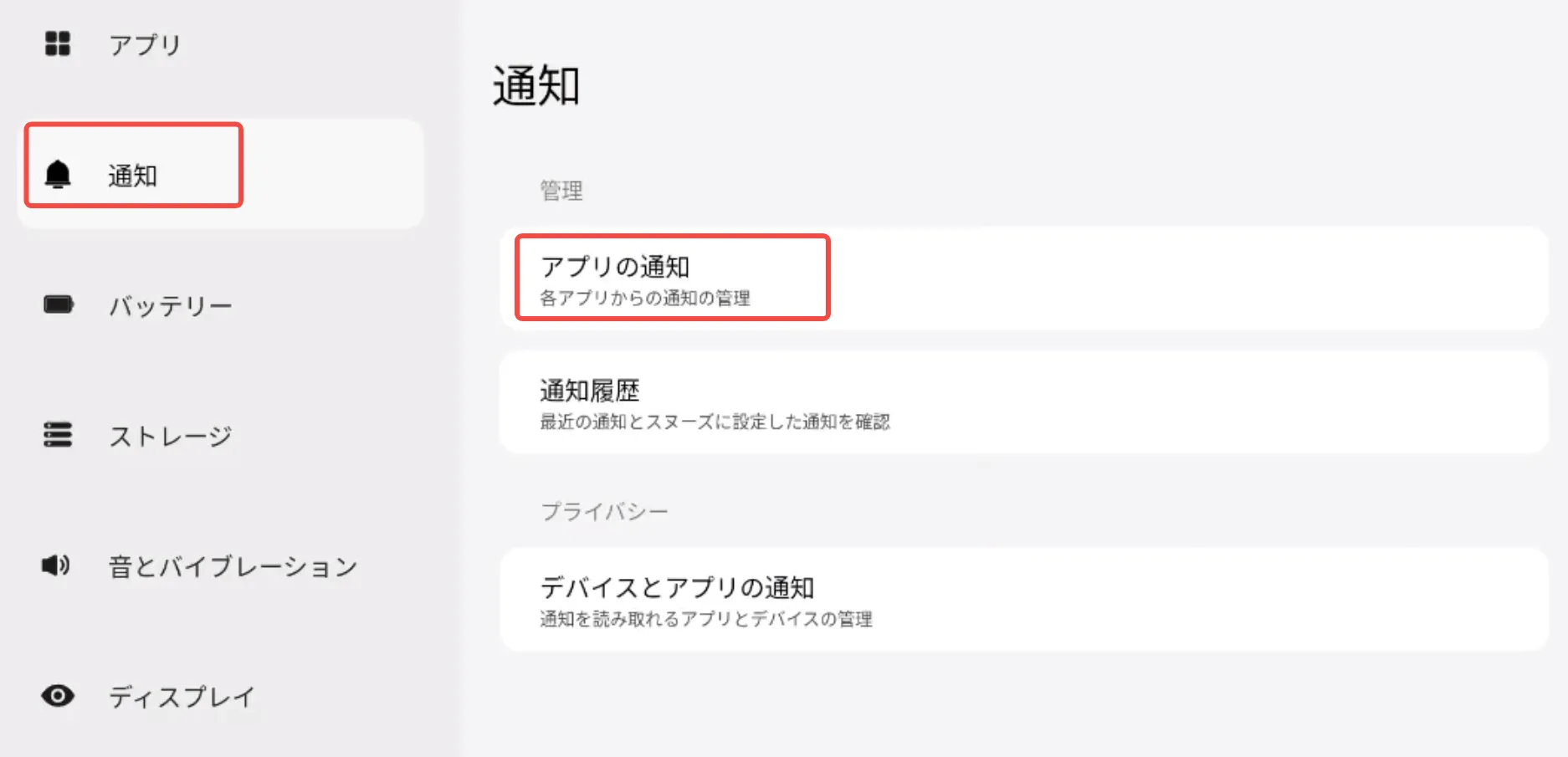Click the notification bell icon
Viewport: 1568px width, 757px height.
58,174
